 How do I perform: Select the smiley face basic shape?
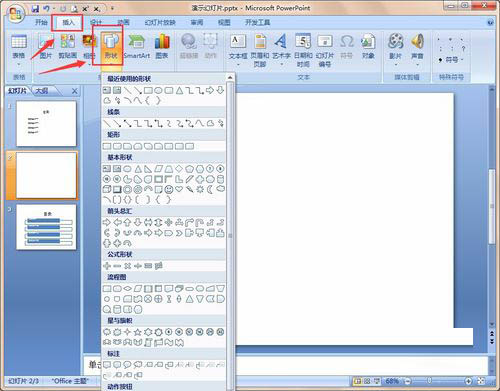click(169, 189)
